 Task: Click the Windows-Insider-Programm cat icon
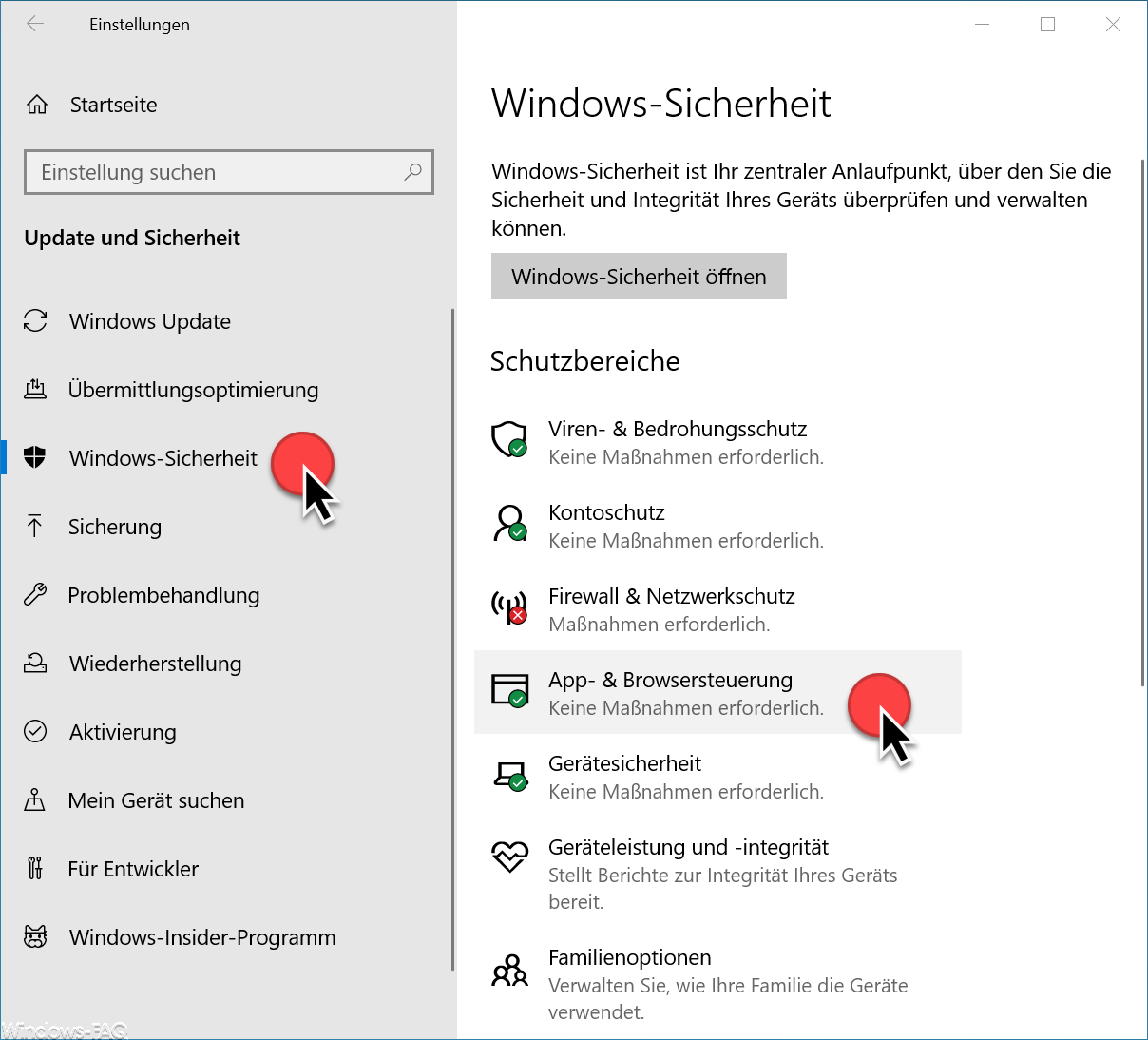[x=35, y=936]
